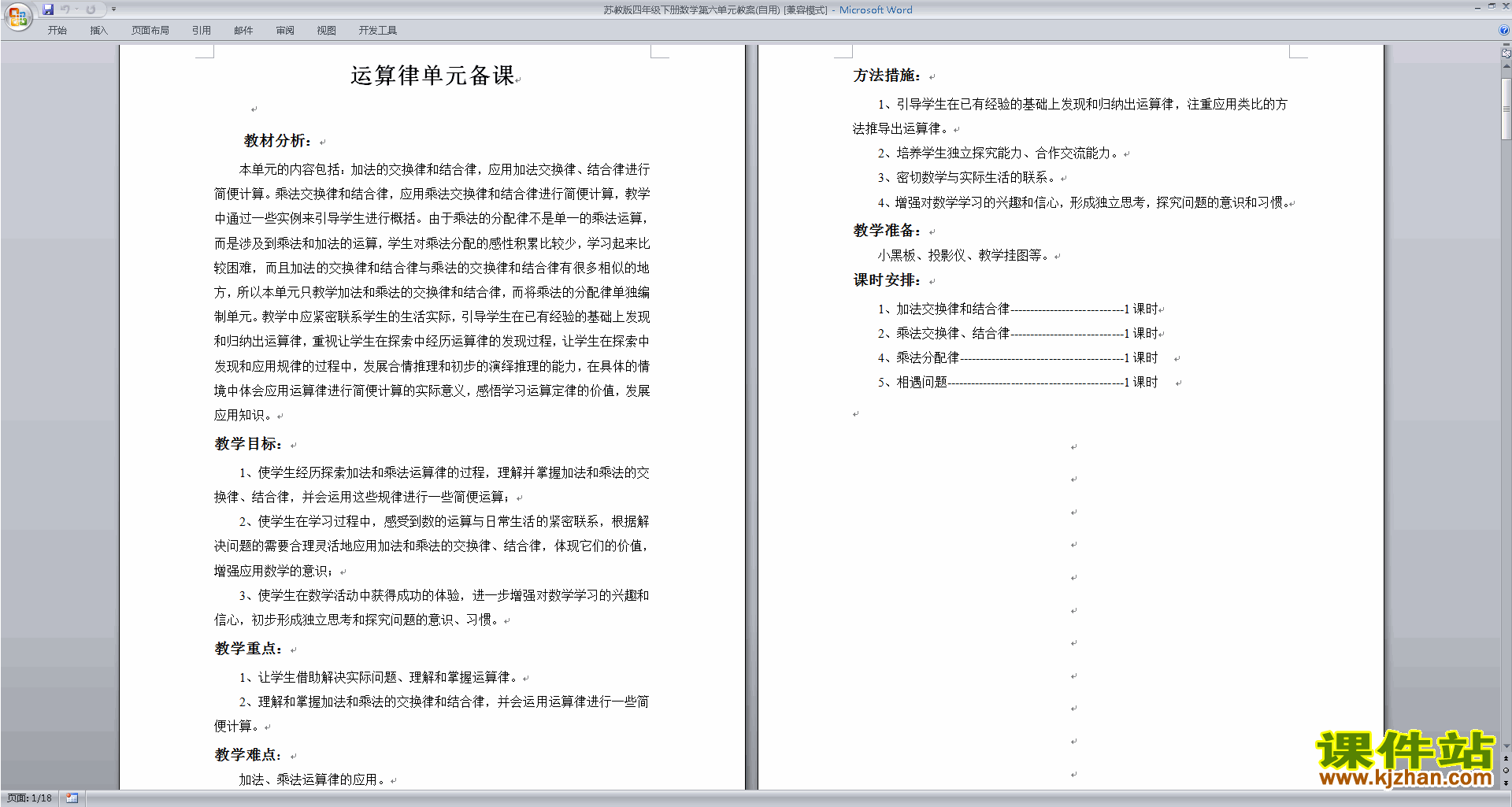Click the text 小黑板、投影仪、教学挂图等。
This screenshot has height=807, width=1512.
click(965, 256)
